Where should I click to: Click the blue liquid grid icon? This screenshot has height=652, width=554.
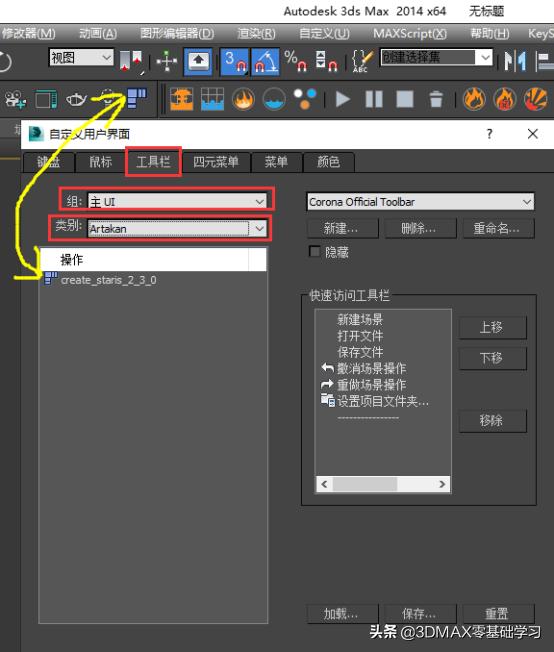coord(212,99)
